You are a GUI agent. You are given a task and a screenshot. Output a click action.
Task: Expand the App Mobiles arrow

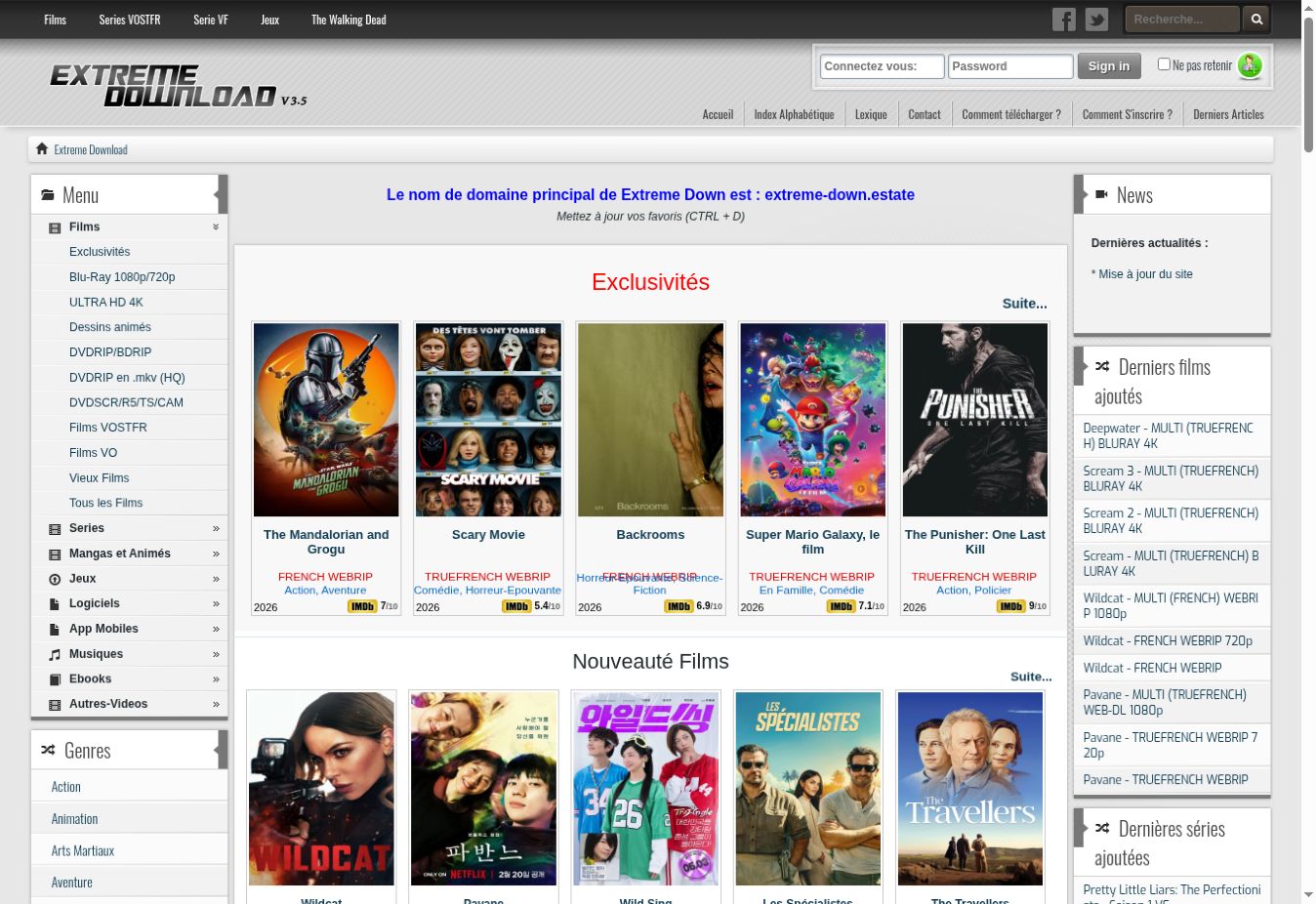(x=216, y=629)
